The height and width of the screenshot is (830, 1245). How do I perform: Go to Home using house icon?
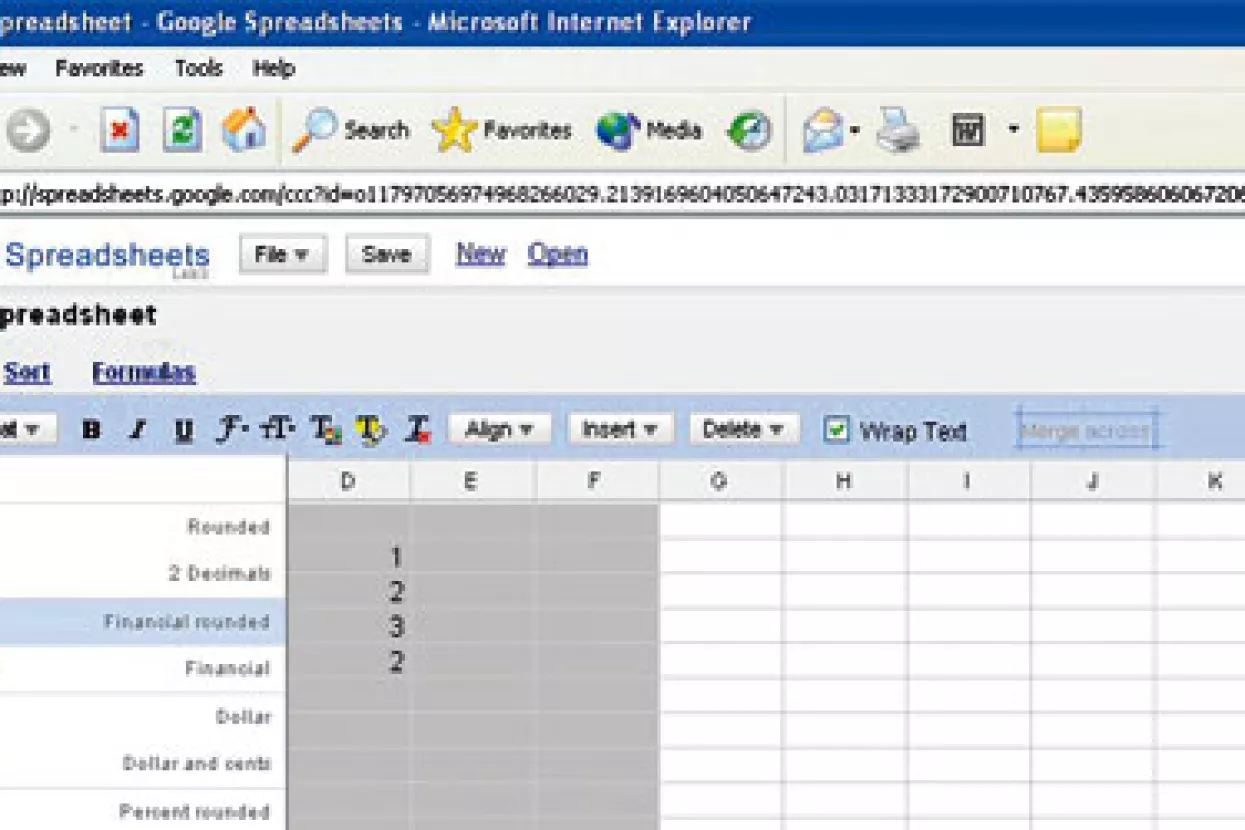244,131
